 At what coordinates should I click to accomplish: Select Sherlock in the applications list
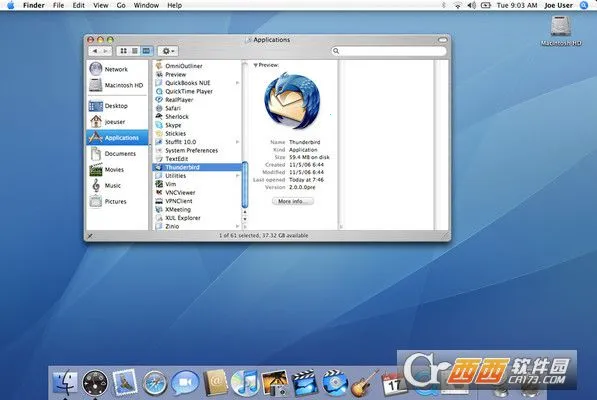[x=197, y=116]
